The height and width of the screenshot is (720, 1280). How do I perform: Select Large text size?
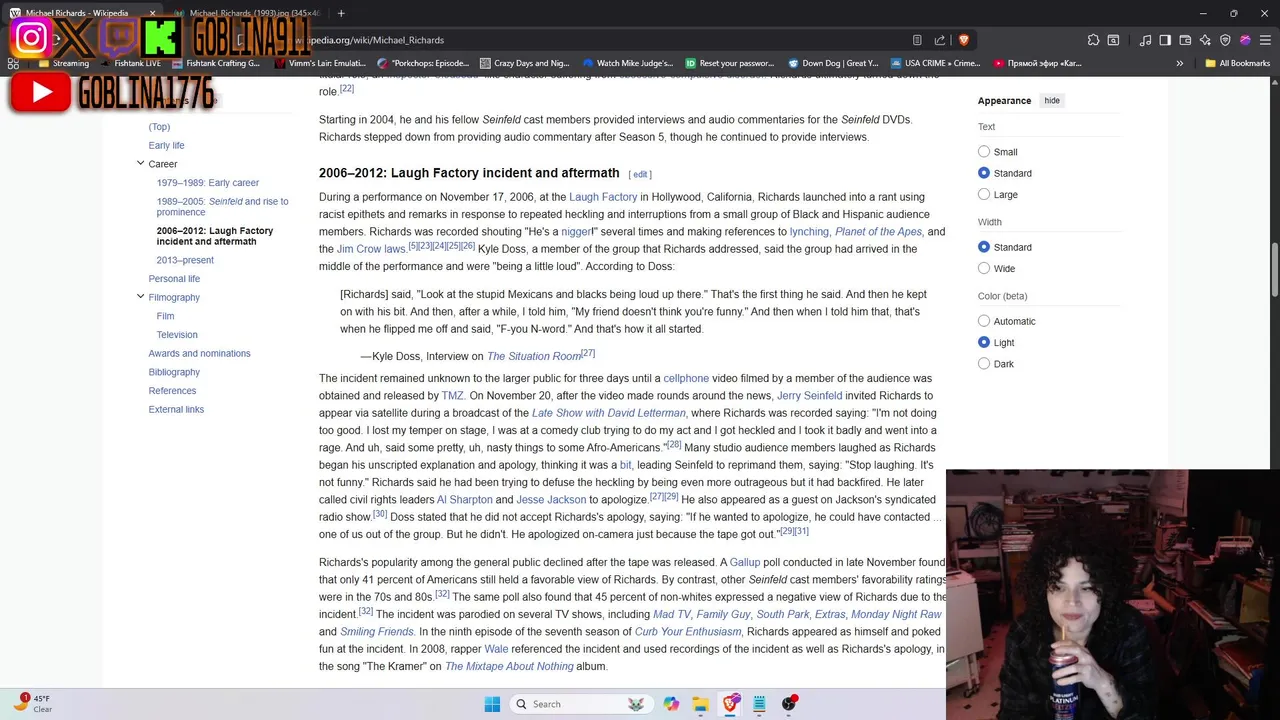pyautogui.click(x=984, y=194)
